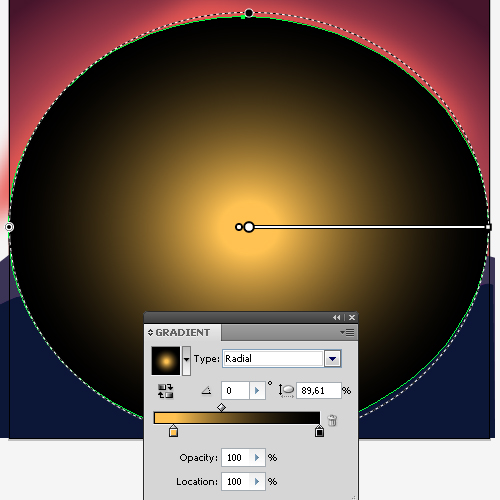This screenshot has width=500, height=500.
Task: Expand the Opacity value arrow
Action: pyautogui.click(x=257, y=457)
